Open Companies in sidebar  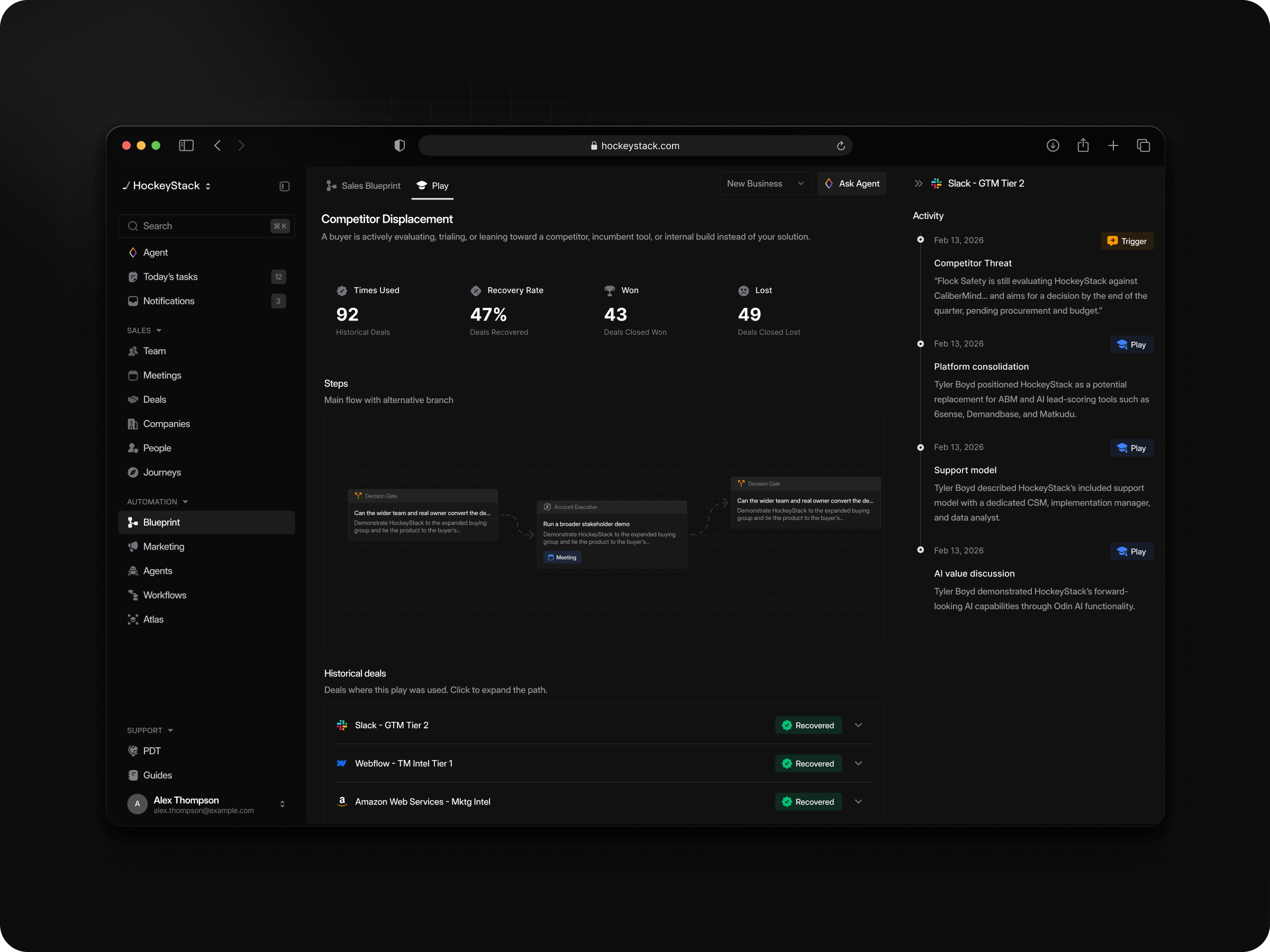[x=206, y=424]
